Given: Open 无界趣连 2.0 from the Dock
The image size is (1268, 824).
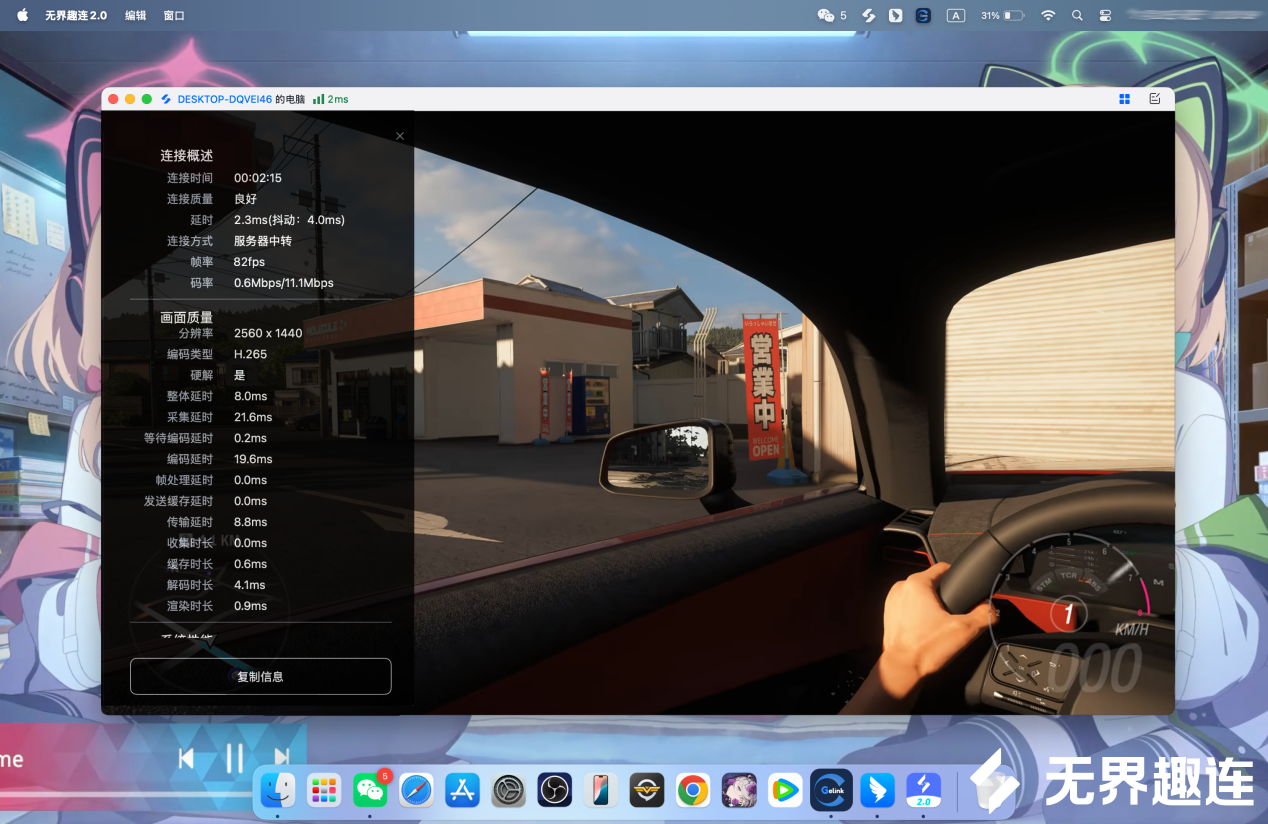Looking at the screenshot, I should 924,790.
